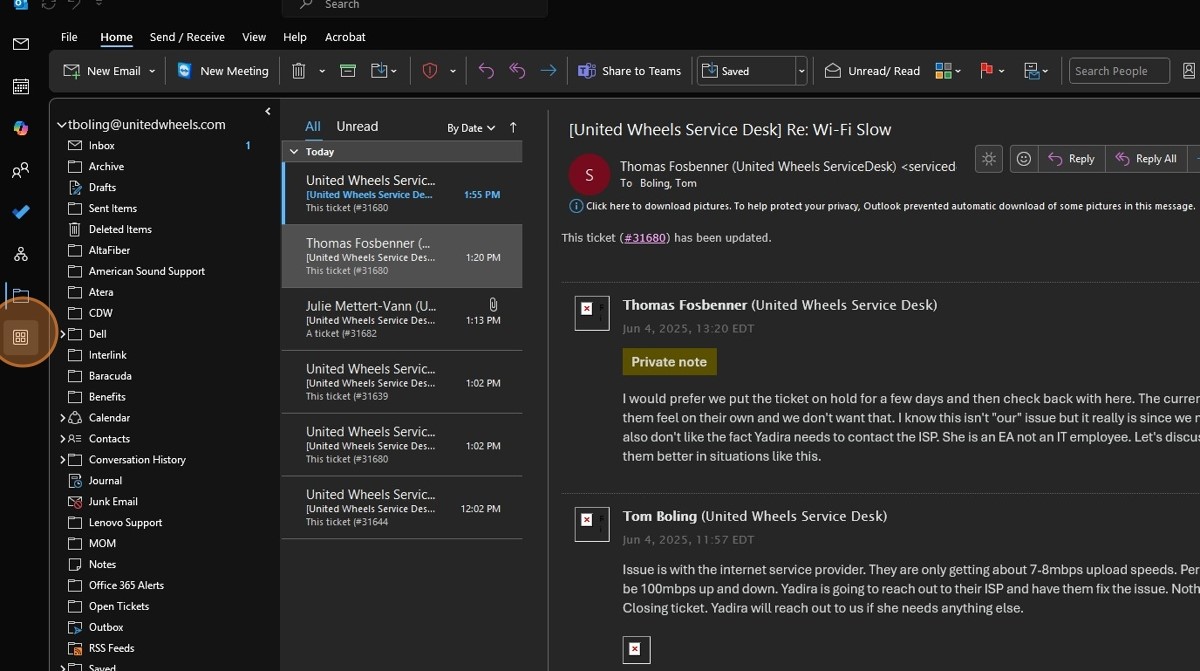Reverse the sort order with the up arrow
1200x671 pixels.
(x=513, y=128)
